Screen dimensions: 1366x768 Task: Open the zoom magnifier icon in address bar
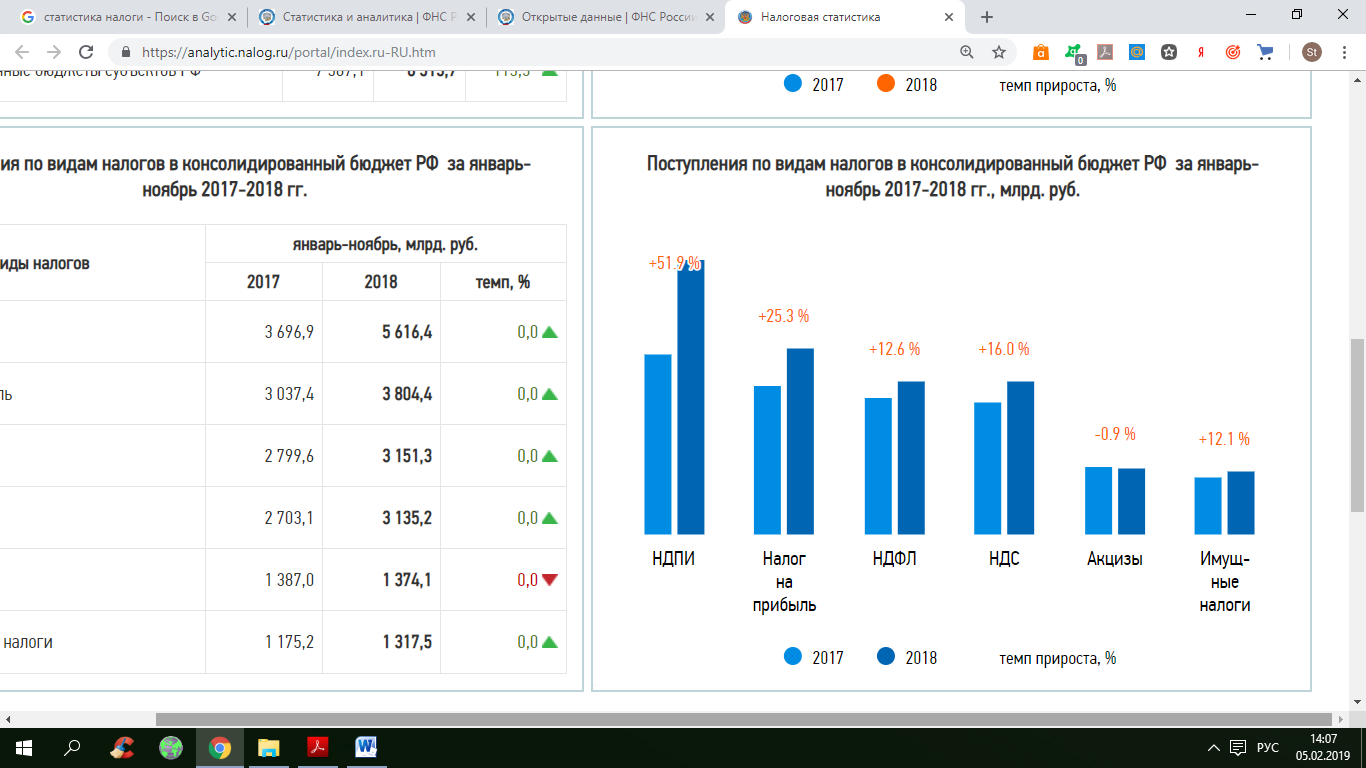(966, 52)
